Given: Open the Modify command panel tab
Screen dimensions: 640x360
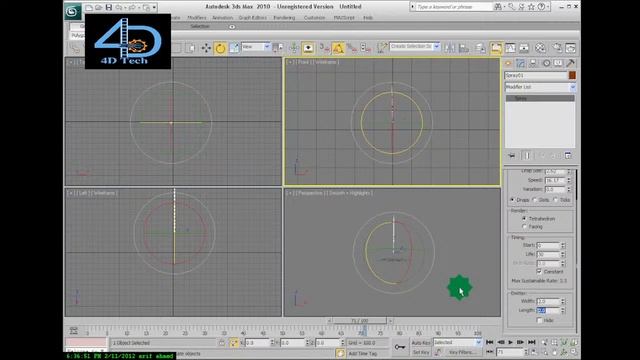Looking at the screenshot, I should [x=521, y=63].
